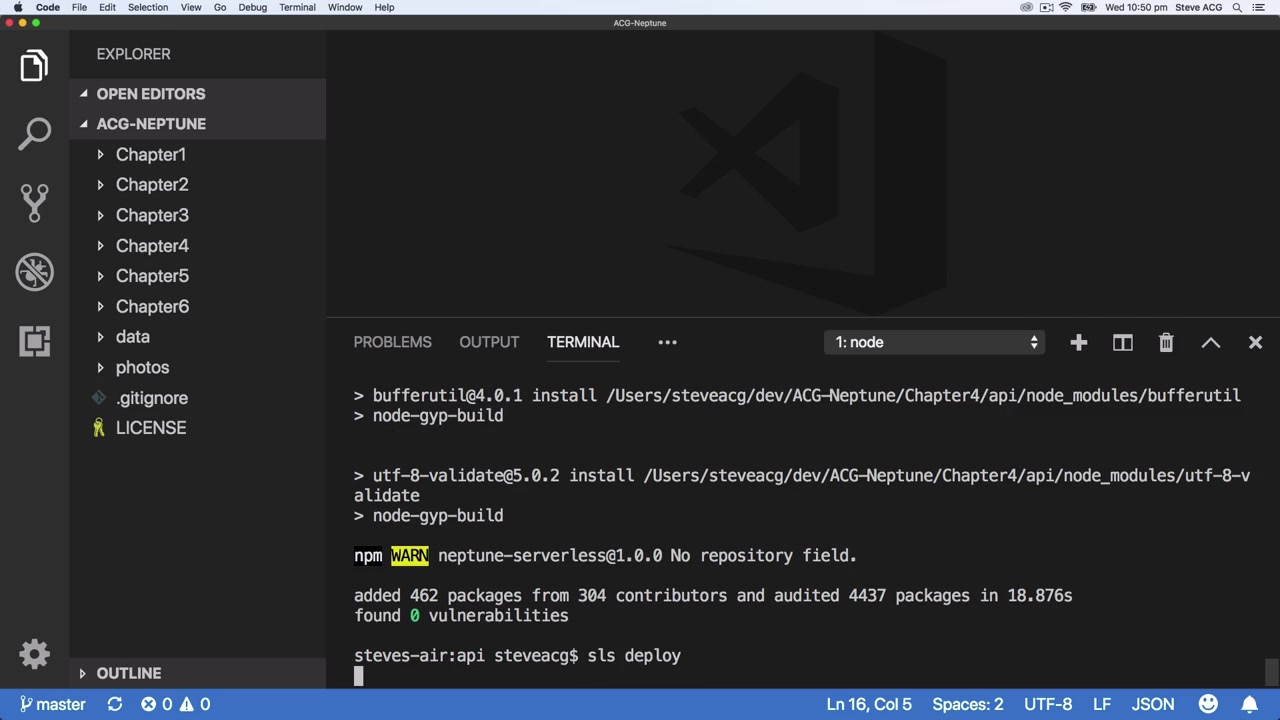Open the date and time menu
The height and width of the screenshot is (720, 1280).
tap(1136, 7)
